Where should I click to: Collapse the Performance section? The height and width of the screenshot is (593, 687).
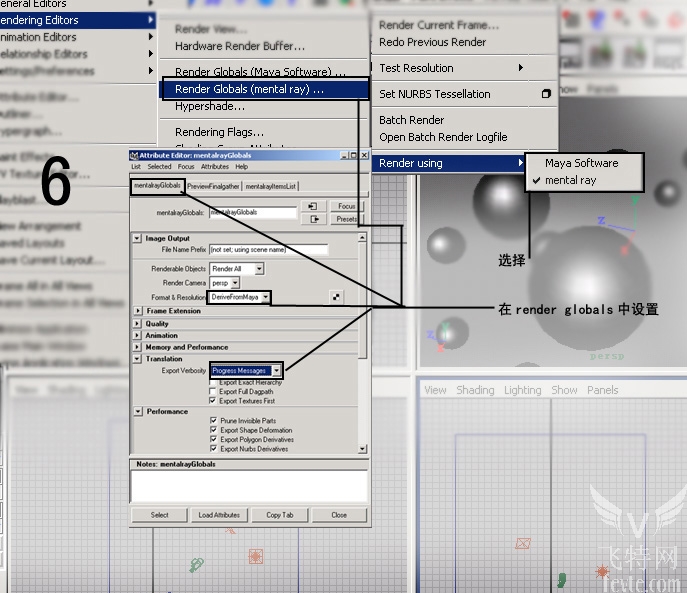(x=138, y=412)
